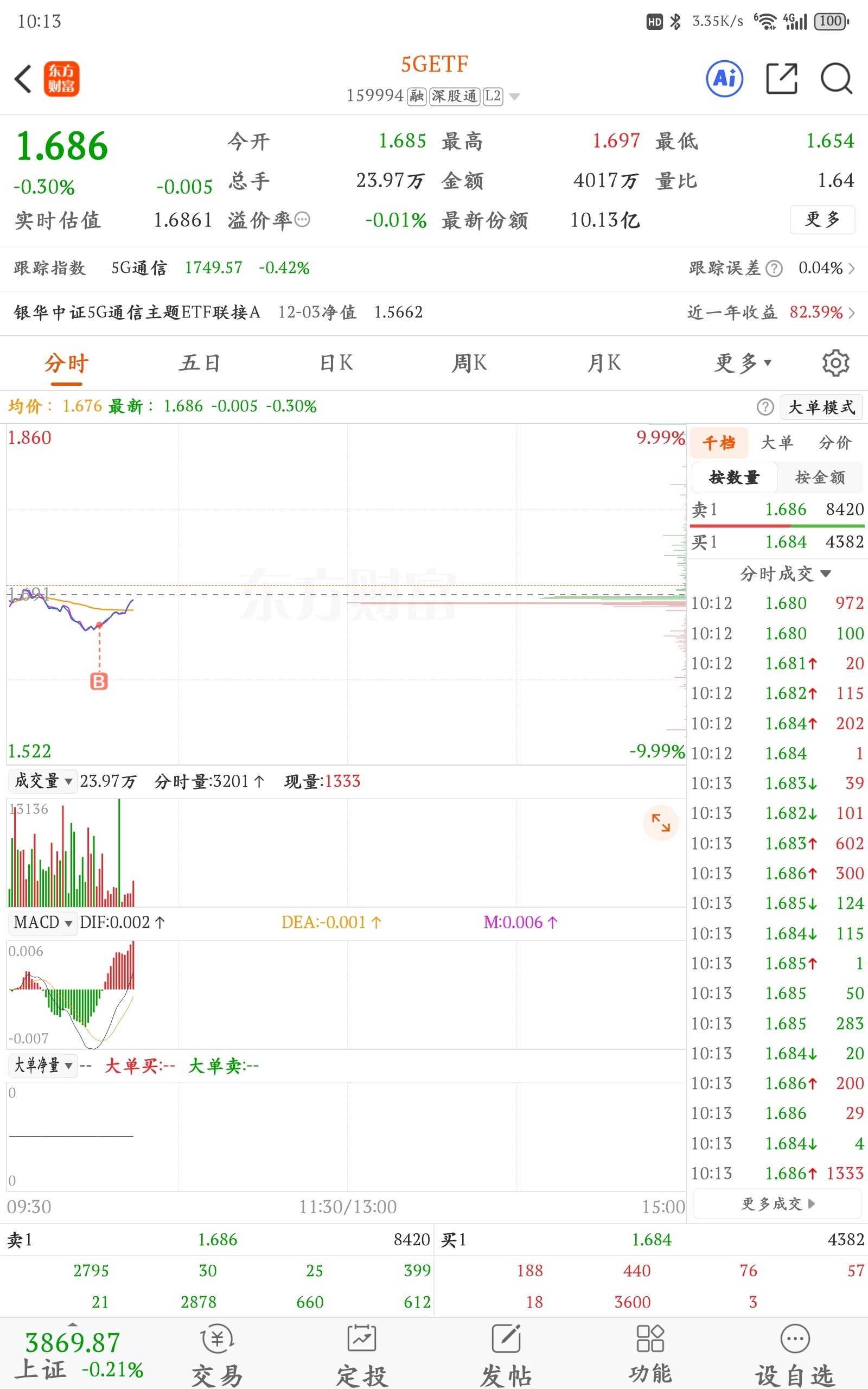The width and height of the screenshot is (868, 1389).
Task: Open 近一年收益 82.39% chevron
Action: [852, 312]
